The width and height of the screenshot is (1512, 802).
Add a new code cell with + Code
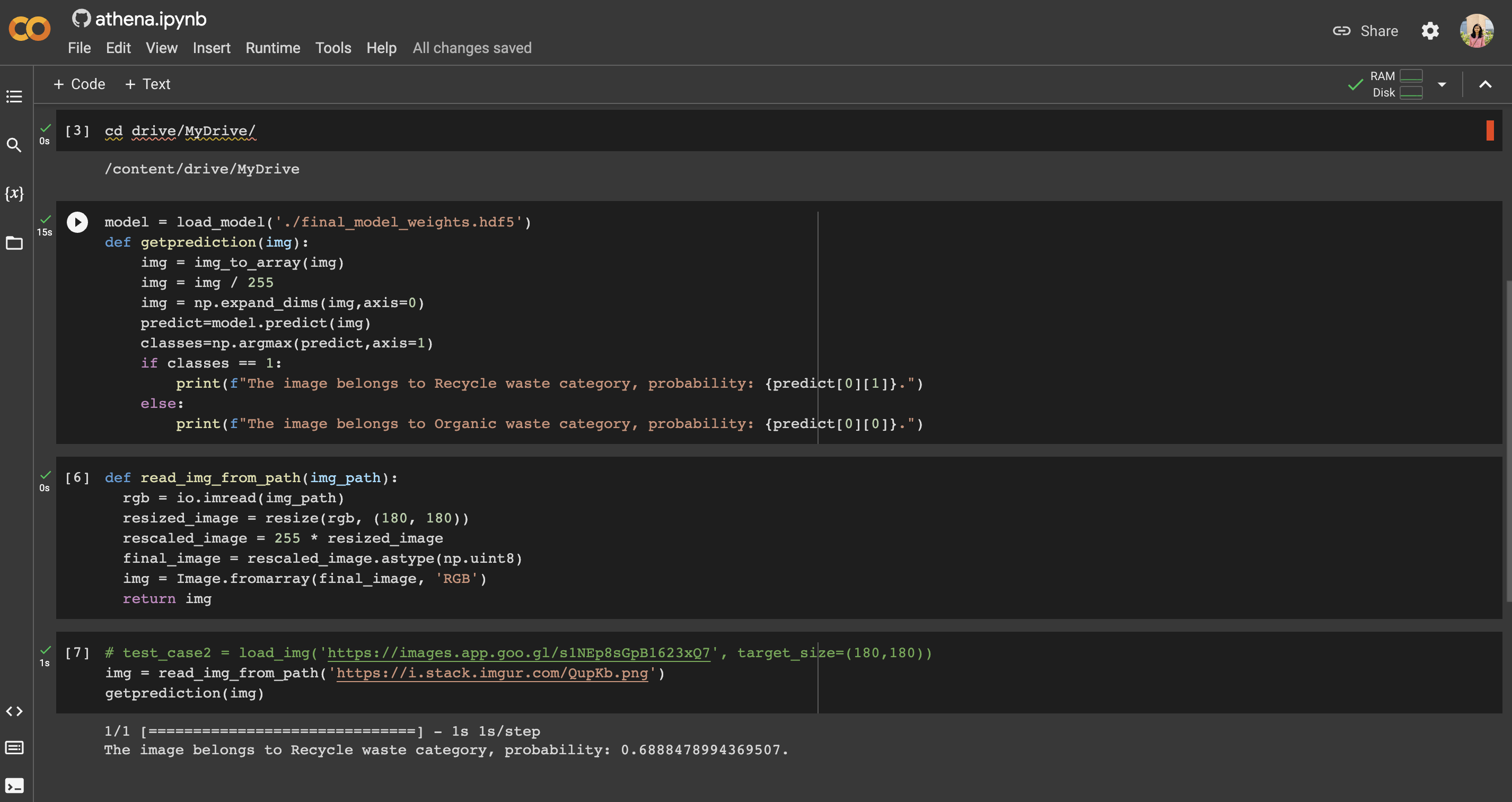[79, 84]
